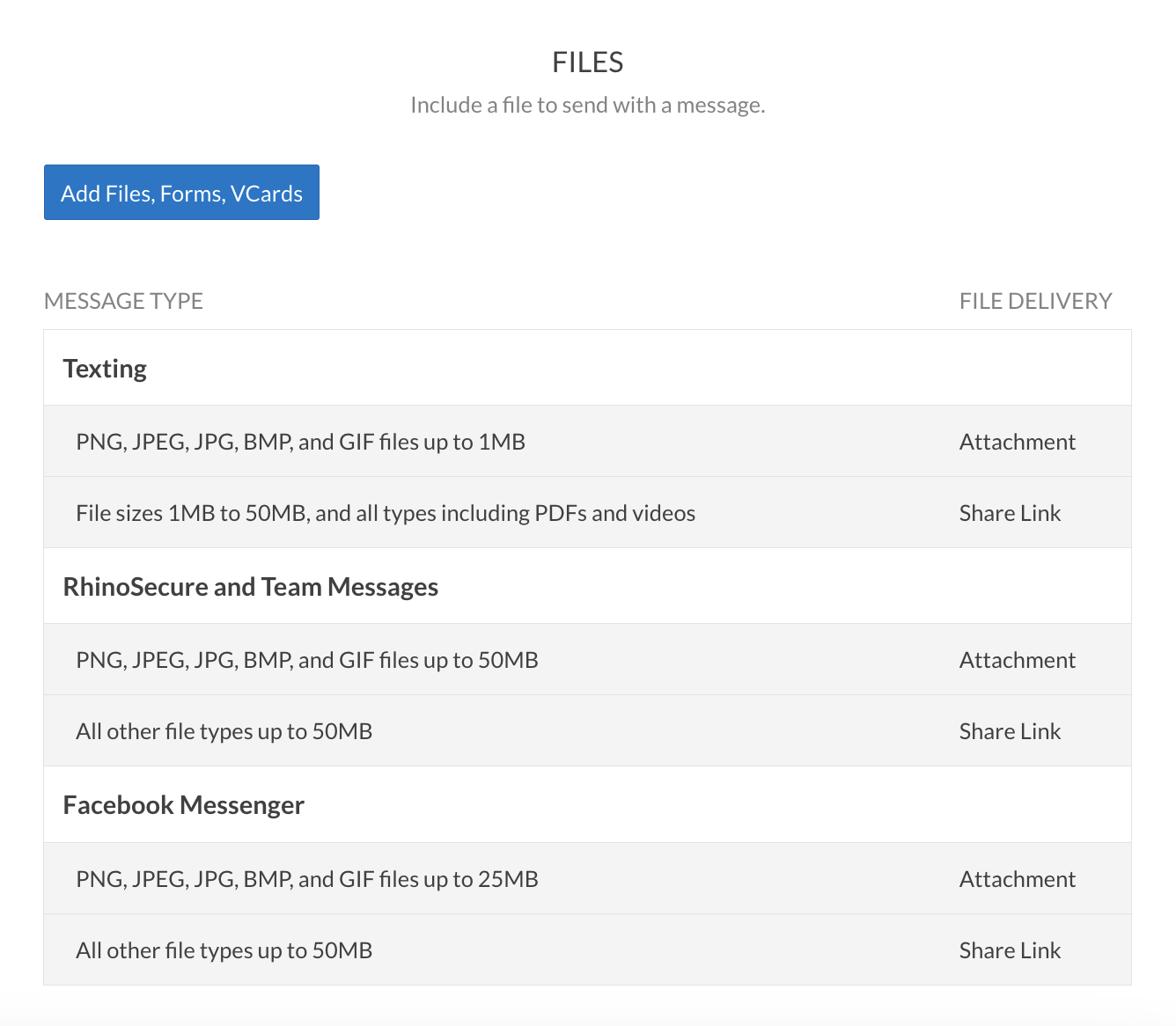Click 'All other file types' under RhinoSecure

(224, 731)
